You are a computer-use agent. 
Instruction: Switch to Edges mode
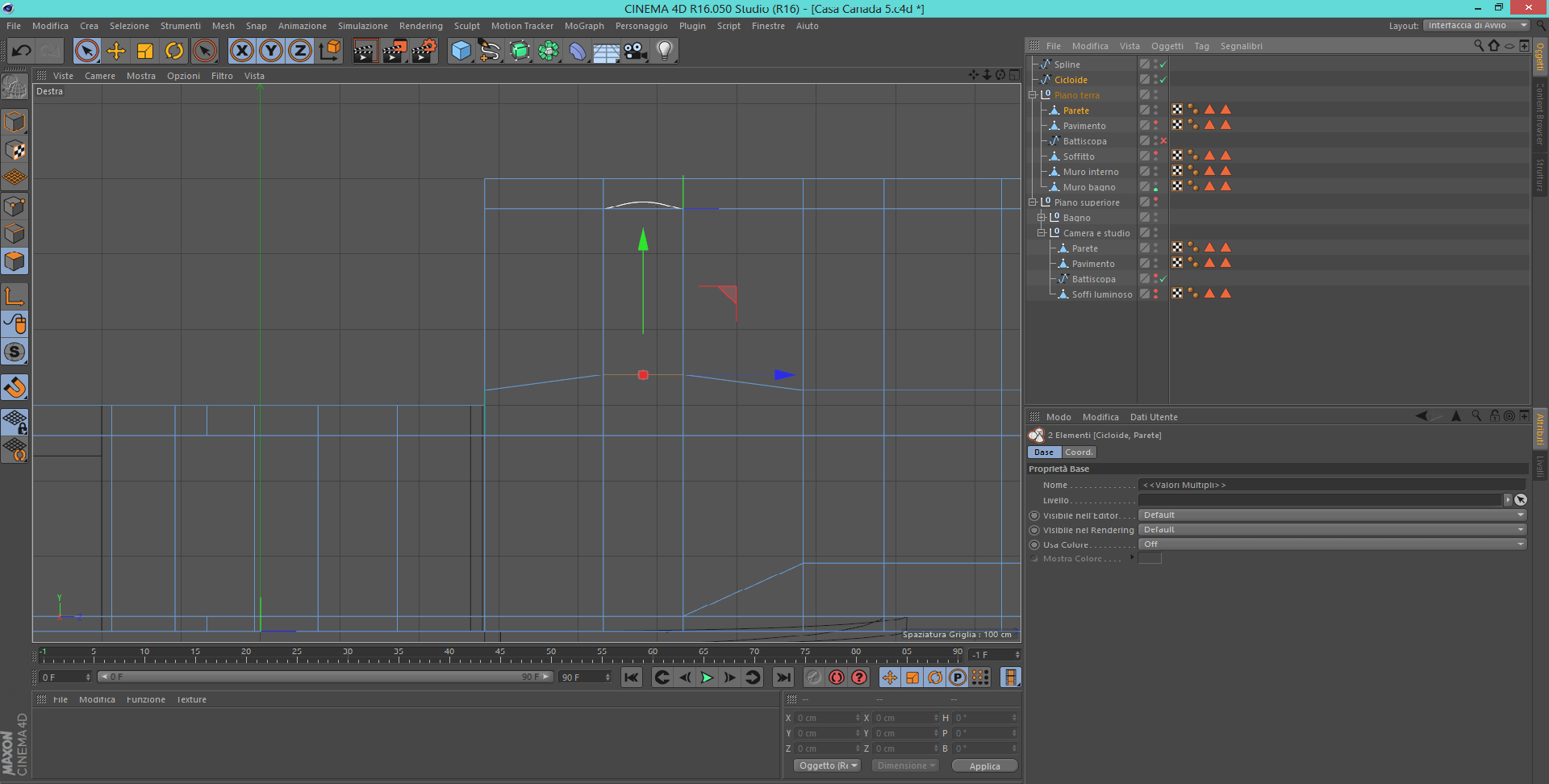(x=15, y=234)
